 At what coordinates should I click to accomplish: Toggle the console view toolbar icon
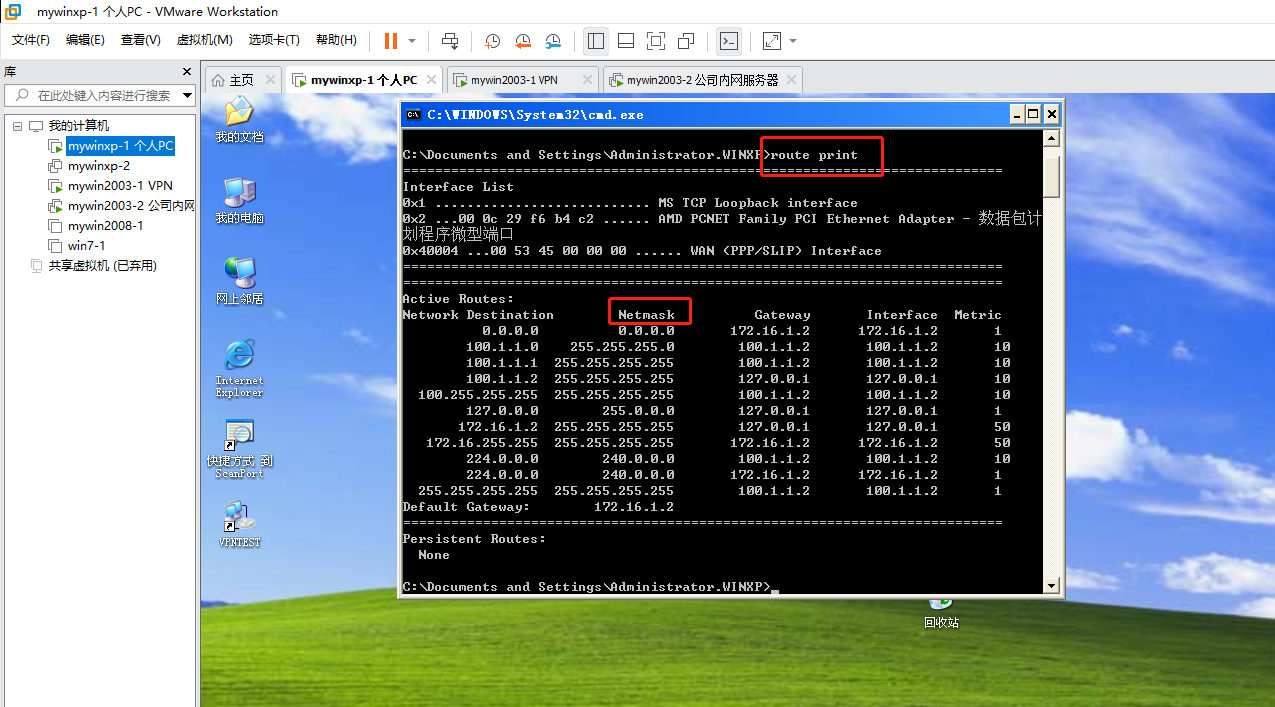[730, 41]
